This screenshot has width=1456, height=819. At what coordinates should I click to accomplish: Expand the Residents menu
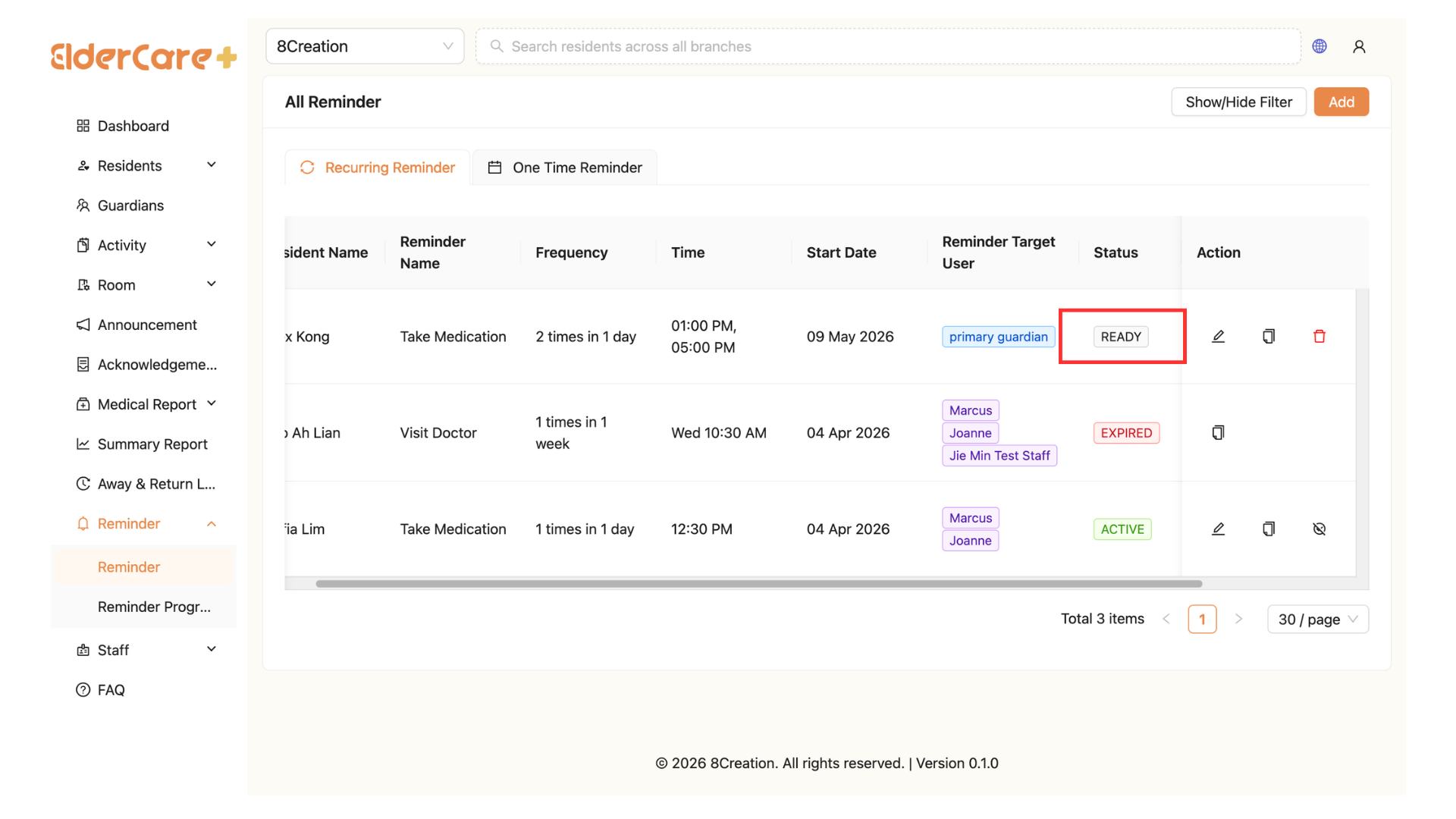coord(212,165)
